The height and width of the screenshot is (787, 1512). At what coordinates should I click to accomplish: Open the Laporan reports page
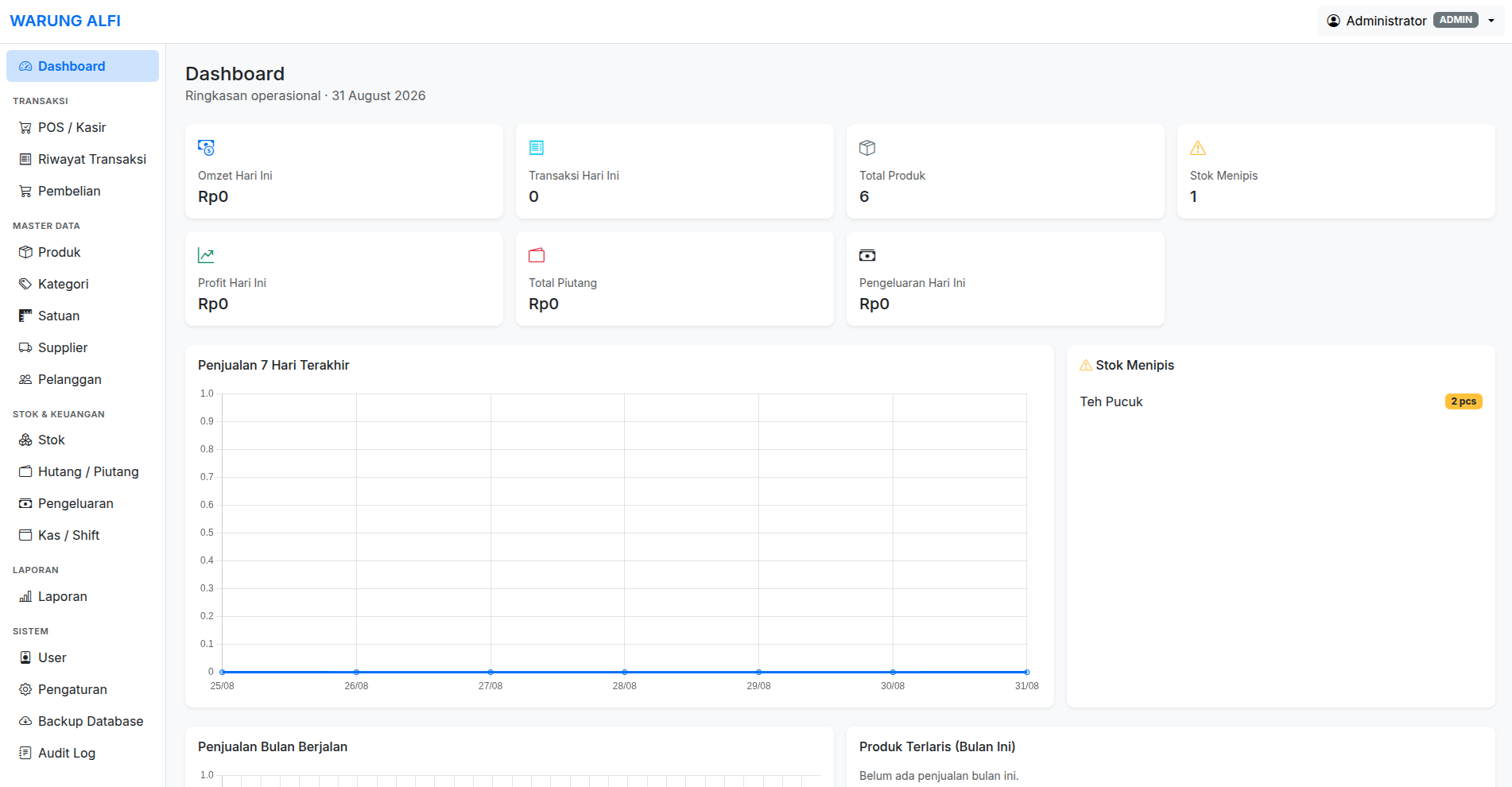click(x=83, y=596)
